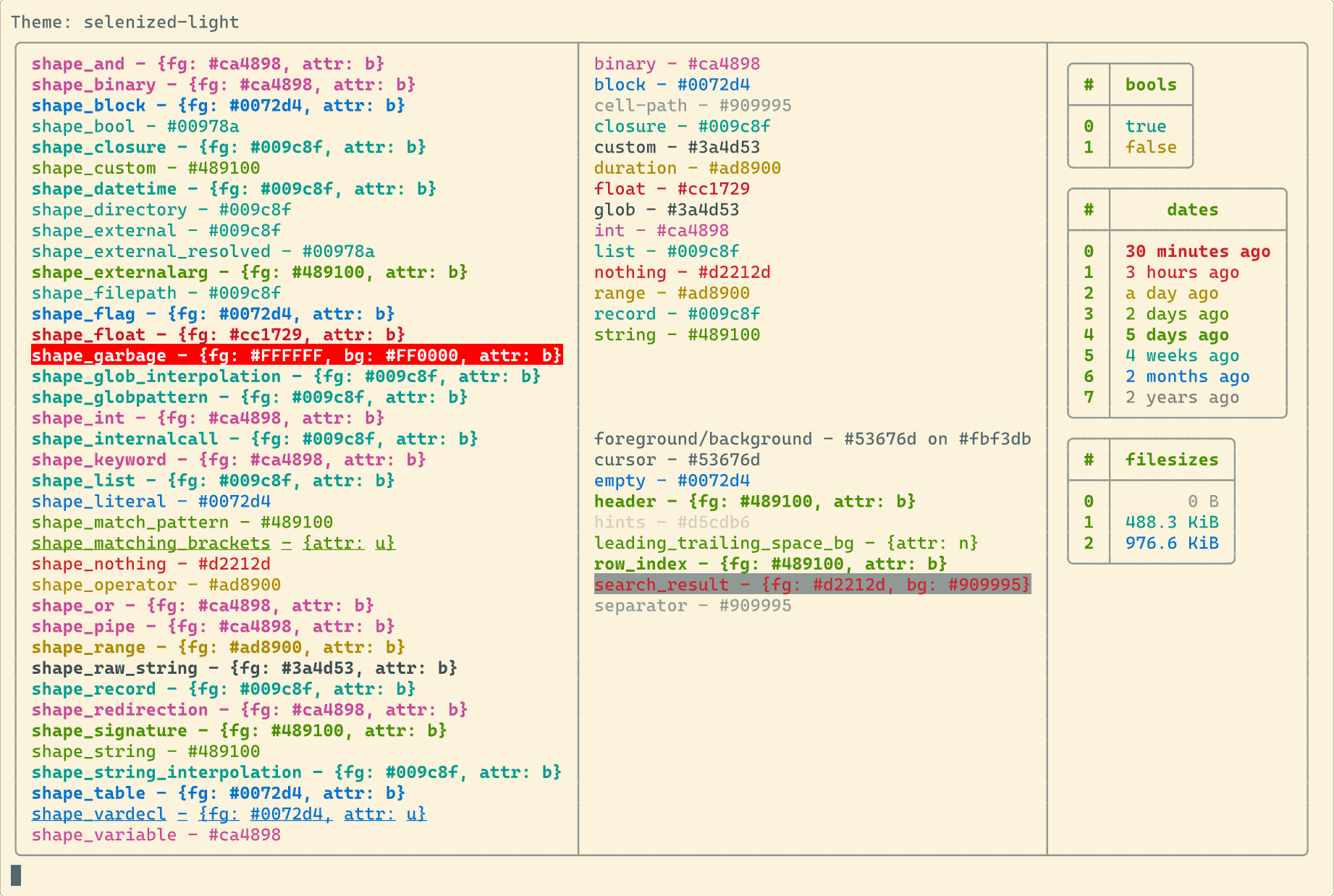
Task: Select shape_glob_interpolation line
Action: [x=286, y=377]
